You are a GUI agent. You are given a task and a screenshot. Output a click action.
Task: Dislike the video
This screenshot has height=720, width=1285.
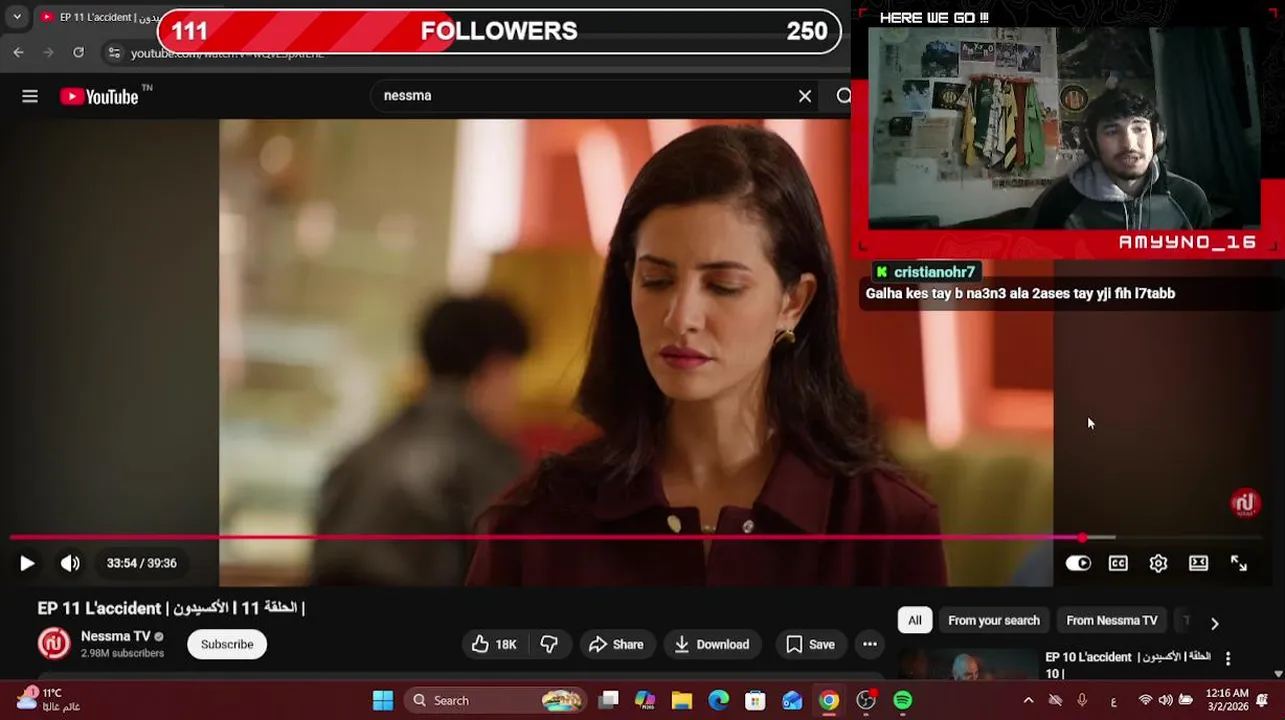[x=550, y=645]
